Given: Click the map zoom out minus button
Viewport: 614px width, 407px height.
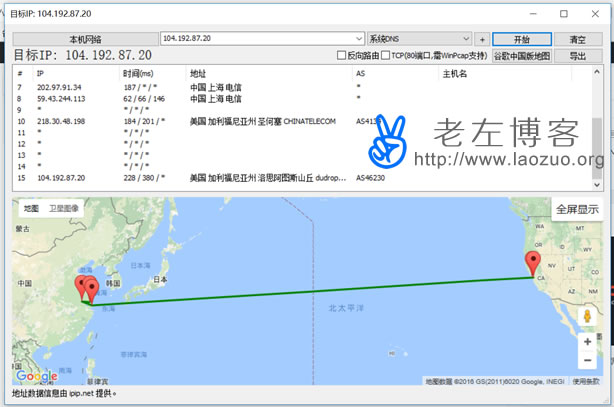Looking at the screenshot, I should coord(587,360).
